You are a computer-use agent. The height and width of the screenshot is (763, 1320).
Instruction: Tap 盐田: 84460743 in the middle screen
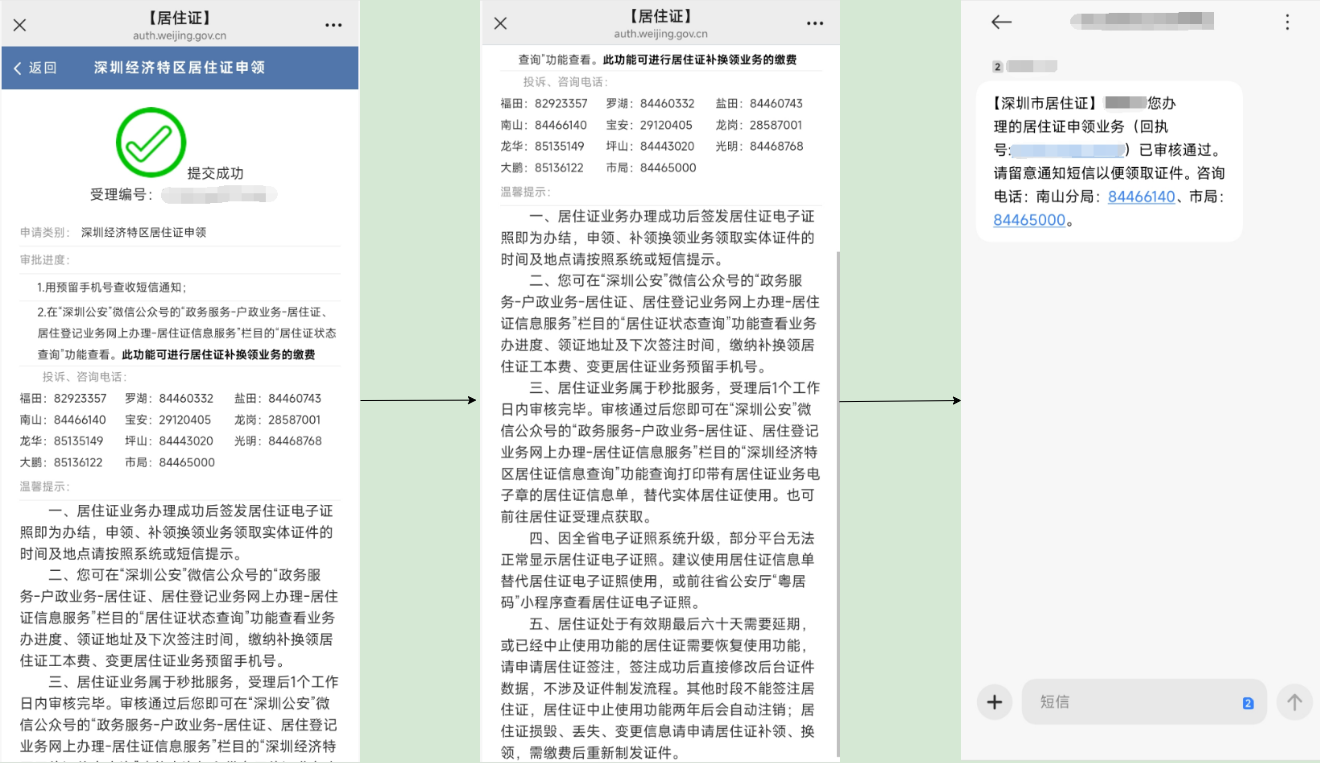759,104
